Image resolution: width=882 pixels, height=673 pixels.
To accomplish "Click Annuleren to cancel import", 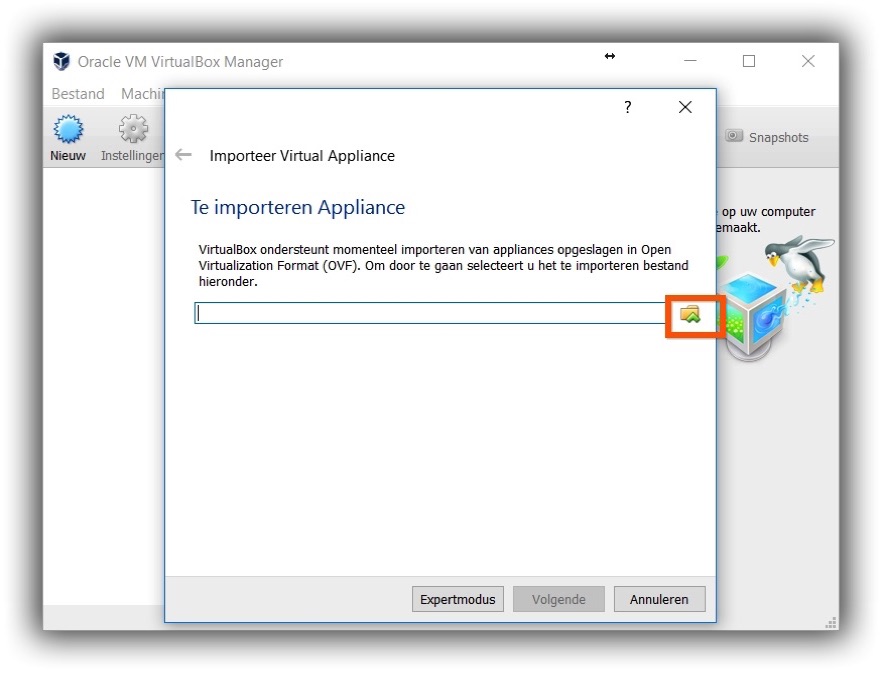I will click(x=659, y=599).
